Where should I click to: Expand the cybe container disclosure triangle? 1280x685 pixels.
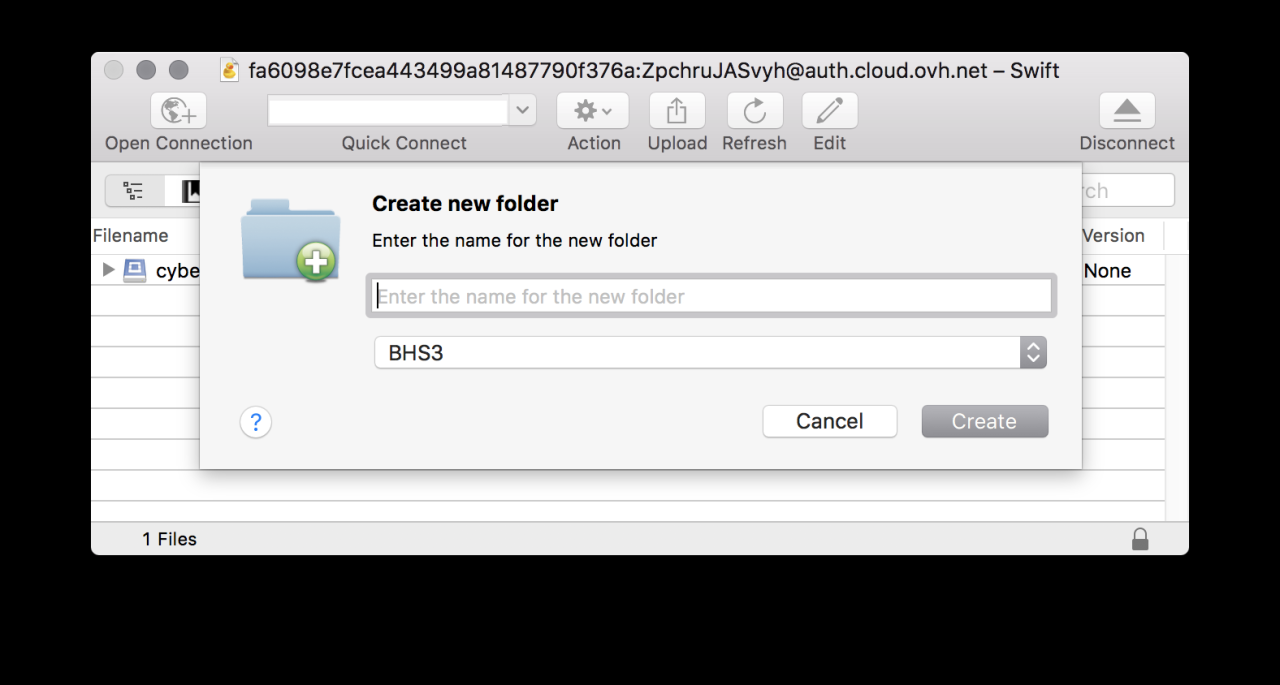pos(109,270)
